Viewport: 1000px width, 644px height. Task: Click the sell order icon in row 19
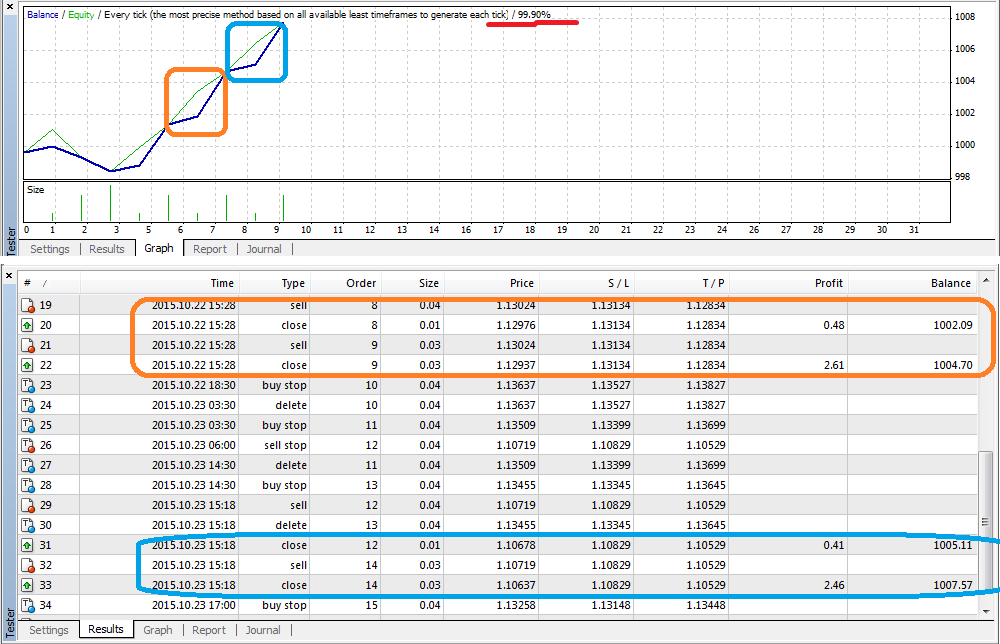click(29, 305)
